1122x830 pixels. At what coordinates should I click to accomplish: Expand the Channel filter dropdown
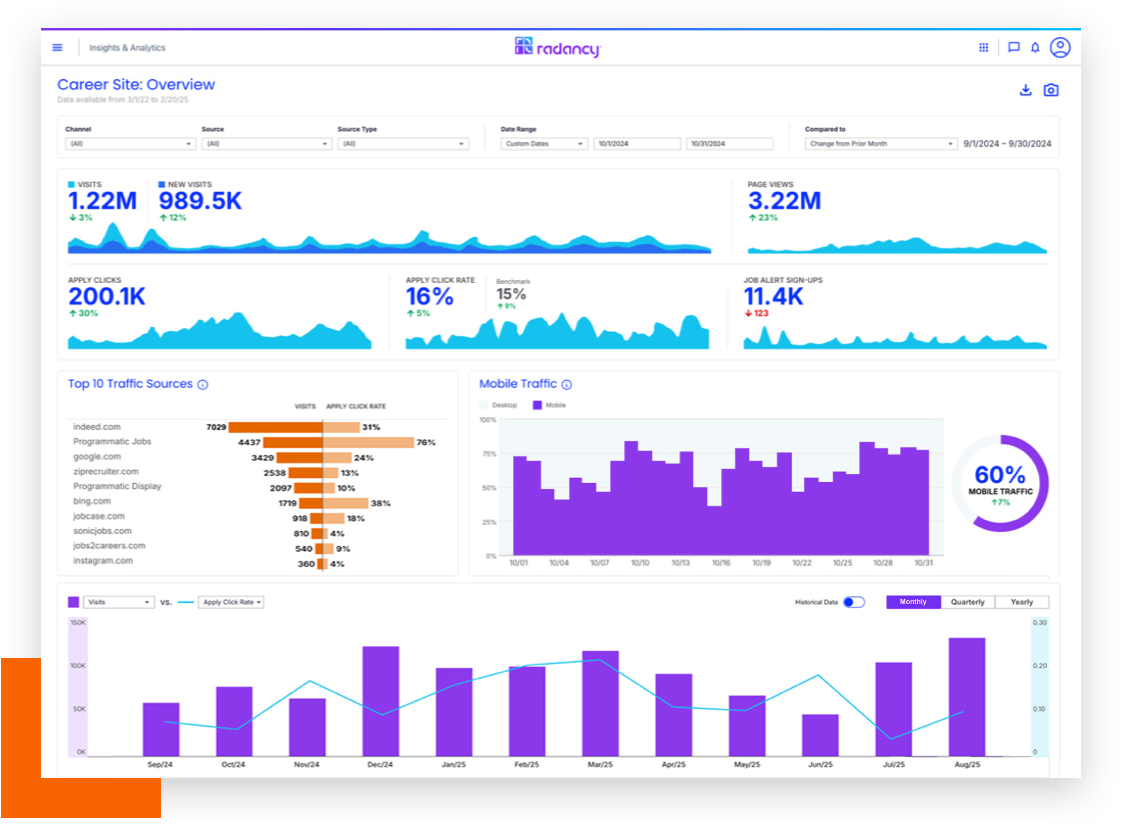click(x=130, y=144)
